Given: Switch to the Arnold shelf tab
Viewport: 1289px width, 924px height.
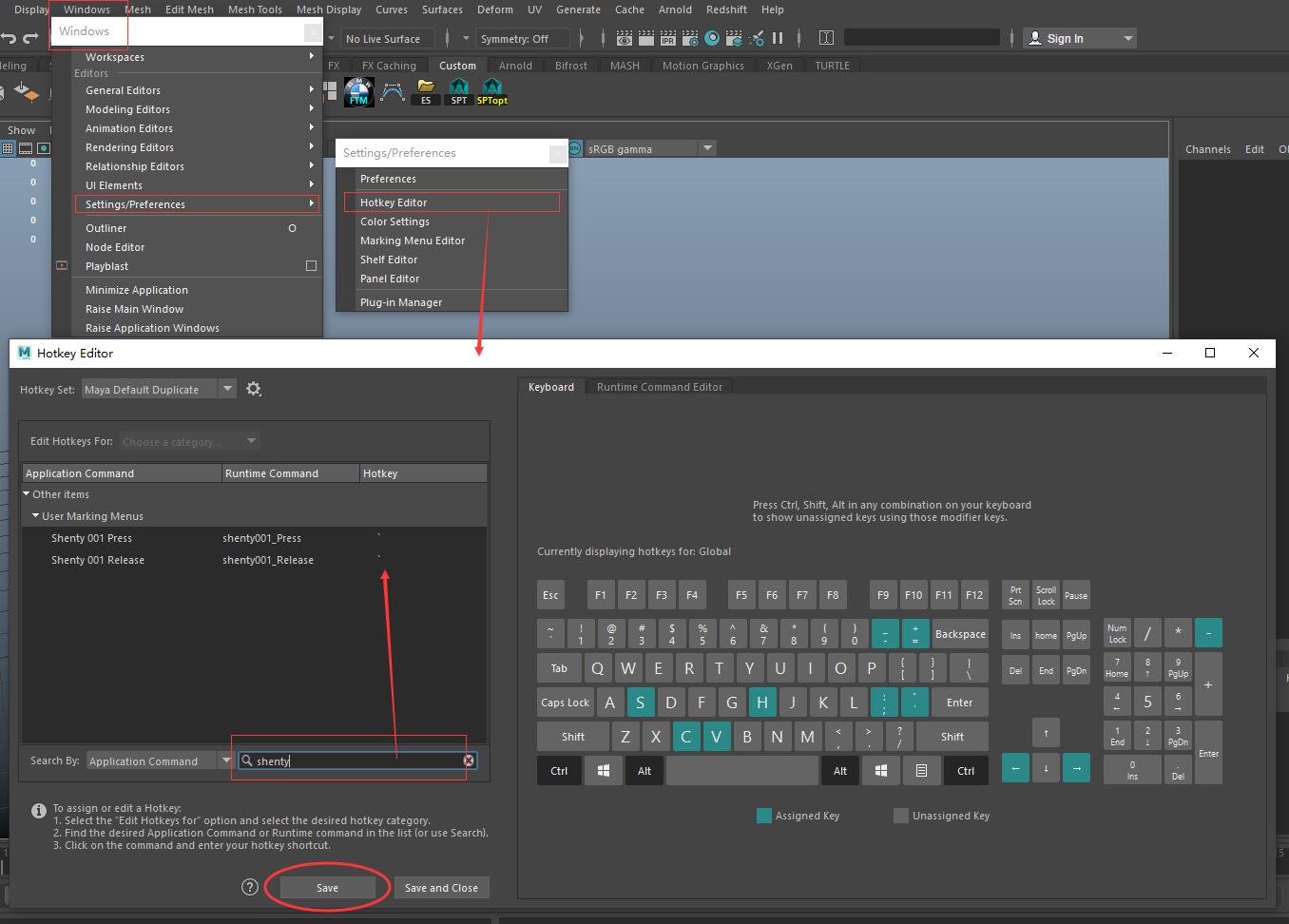Looking at the screenshot, I should (x=515, y=66).
